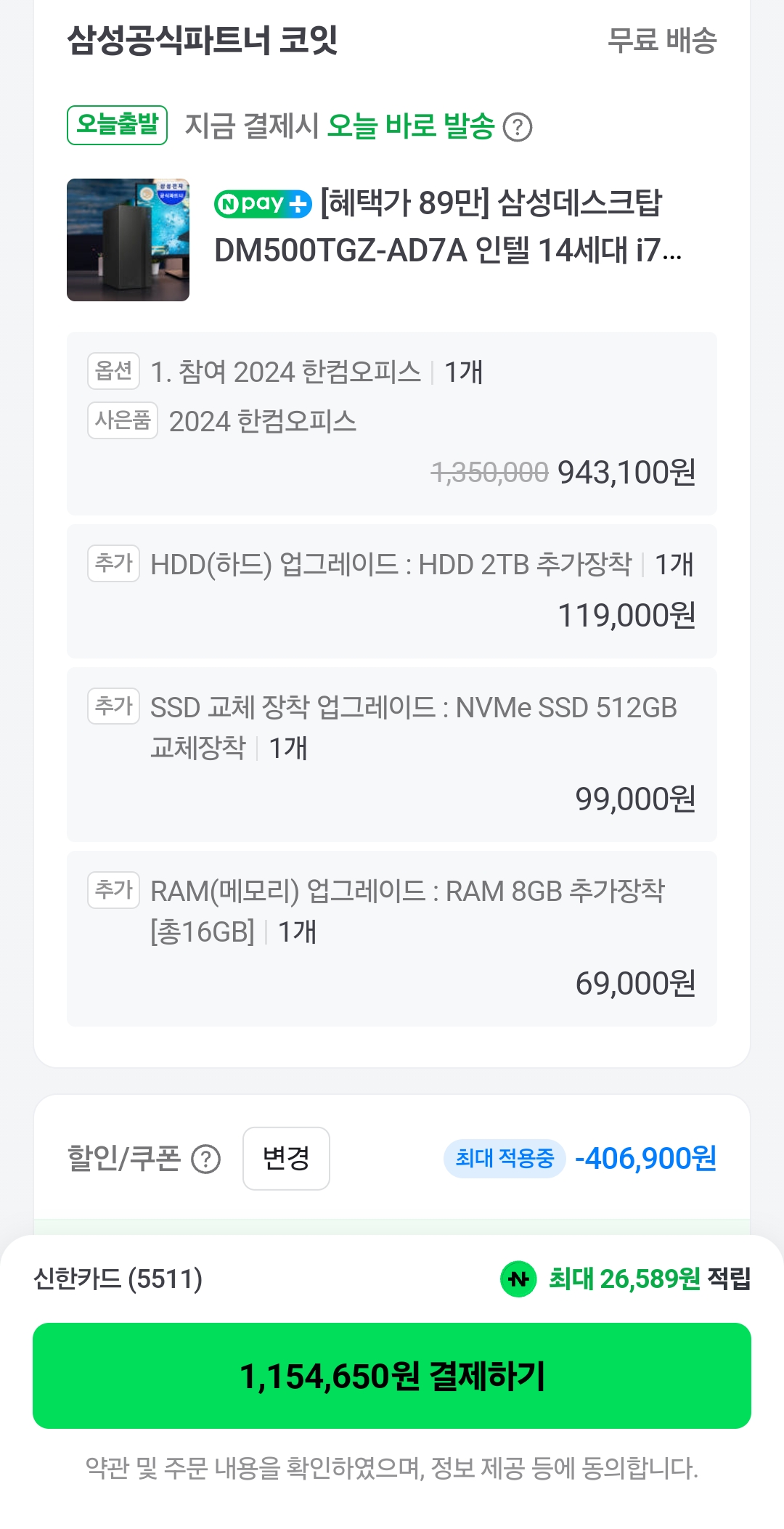Select the 신한카드 (5511) payment method
784x1529 pixels.
(118, 1279)
